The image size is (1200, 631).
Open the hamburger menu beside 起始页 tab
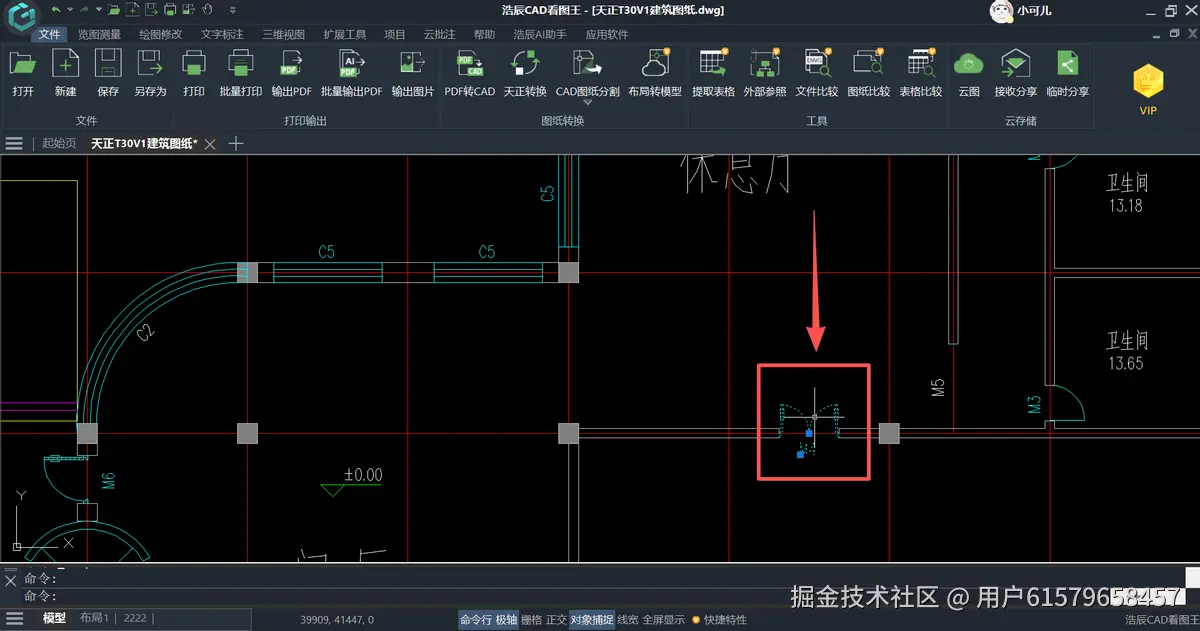pyautogui.click(x=14, y=143)
